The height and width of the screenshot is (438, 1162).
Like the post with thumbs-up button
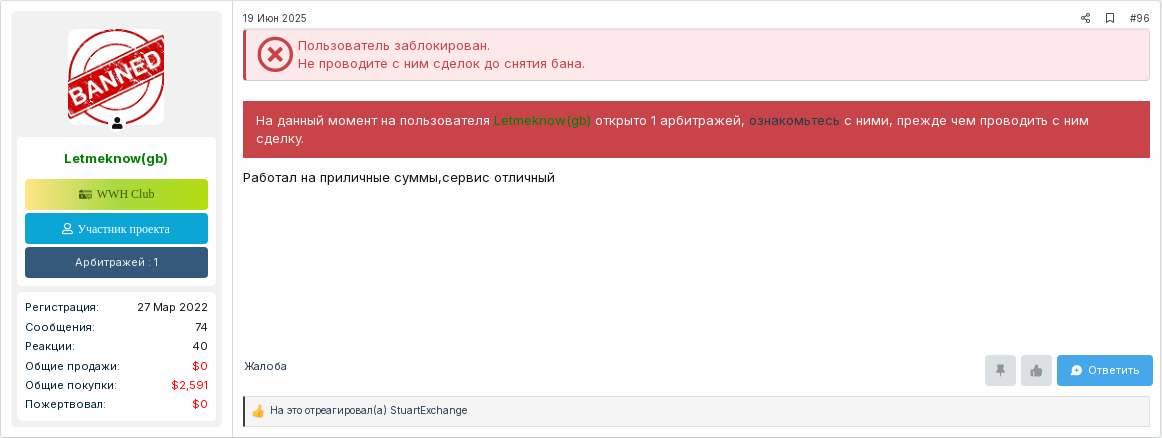pos(1036,371)
